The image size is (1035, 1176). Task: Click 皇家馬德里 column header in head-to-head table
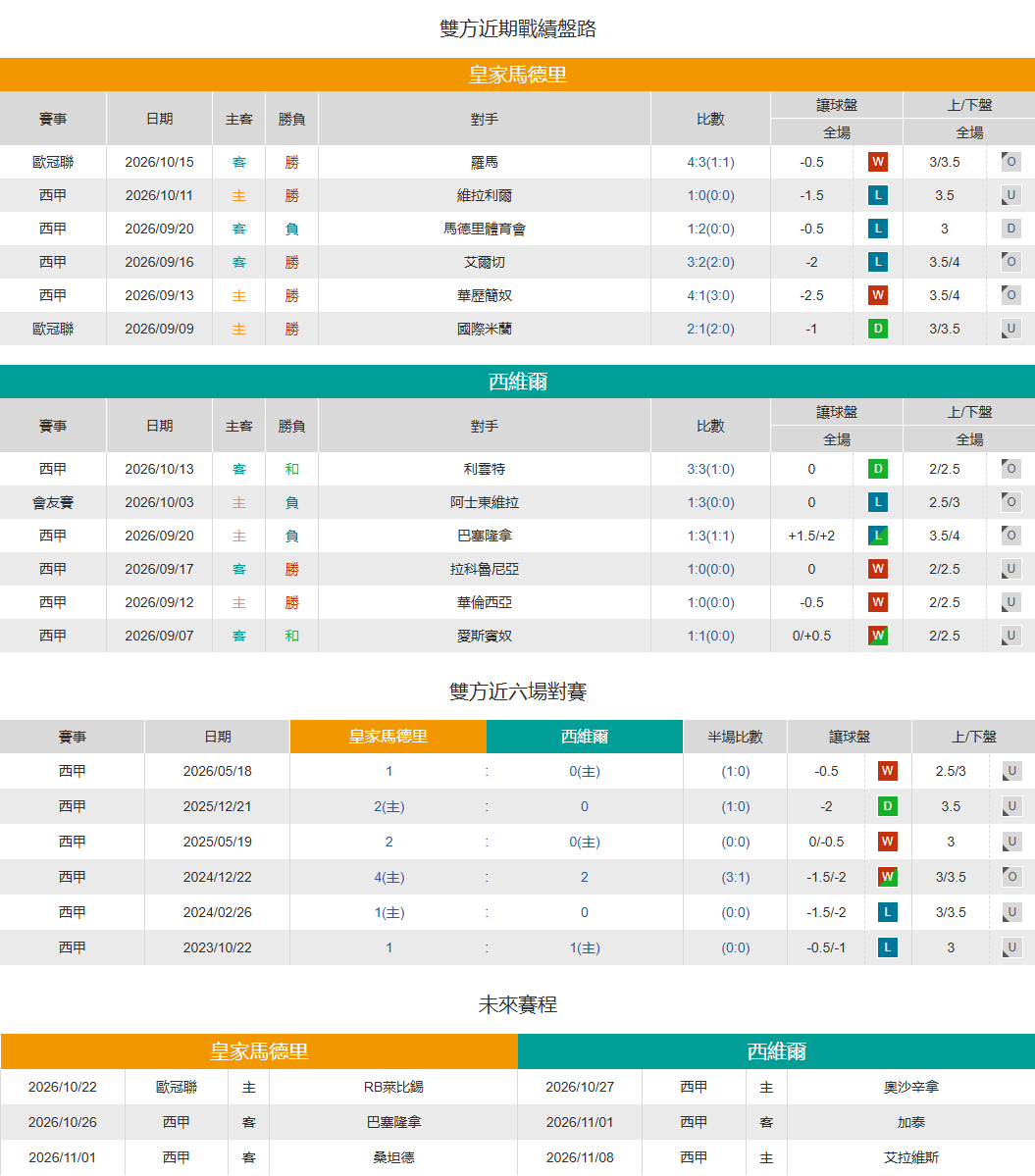[388, 737]
